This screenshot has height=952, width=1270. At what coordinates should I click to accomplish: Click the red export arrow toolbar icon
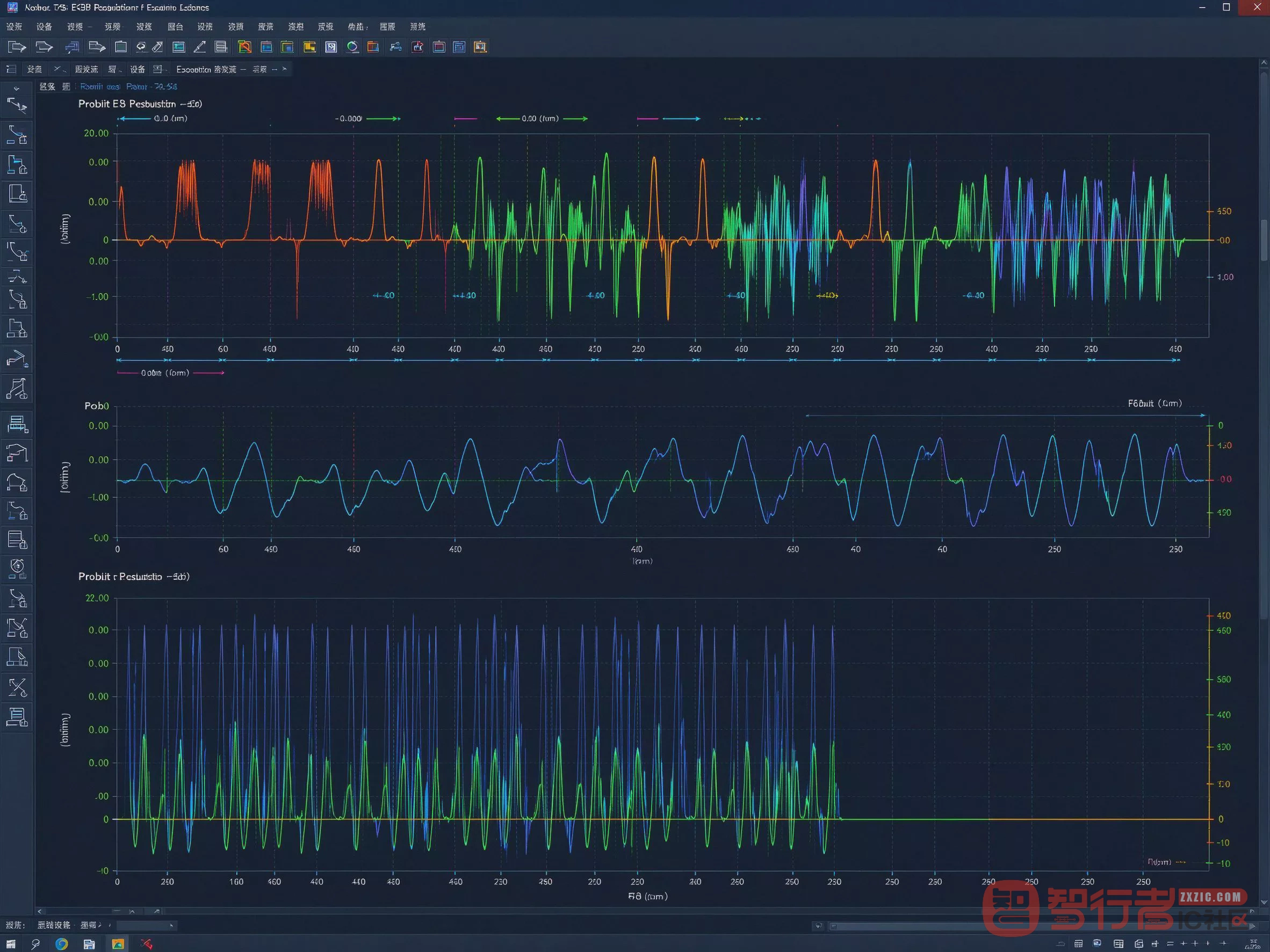click(417, 47)
